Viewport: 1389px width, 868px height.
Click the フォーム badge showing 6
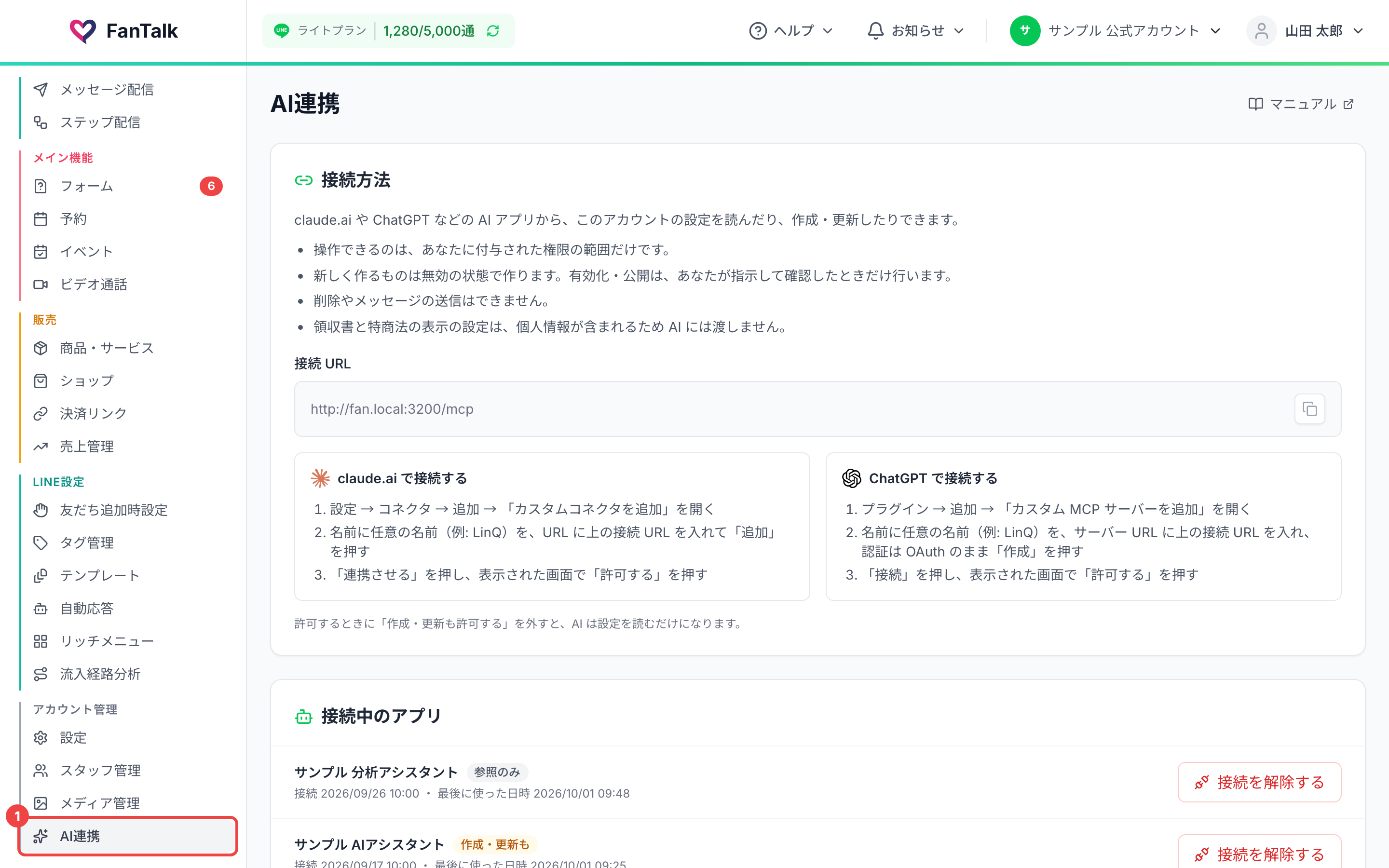pos(211,186)
